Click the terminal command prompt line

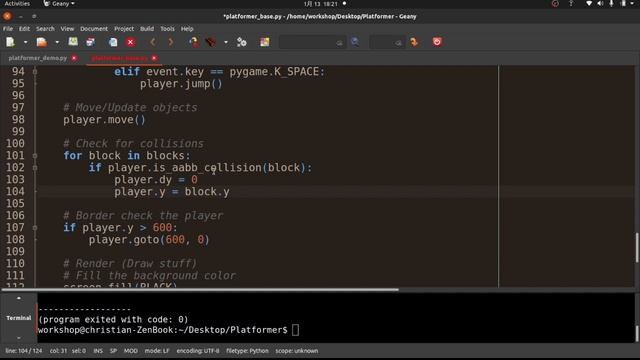(x=168, y=330)
